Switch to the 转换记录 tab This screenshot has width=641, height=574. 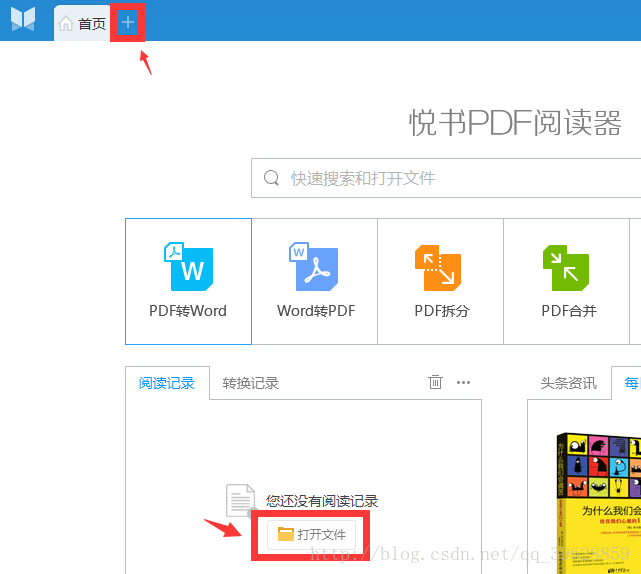coord(251,383)
